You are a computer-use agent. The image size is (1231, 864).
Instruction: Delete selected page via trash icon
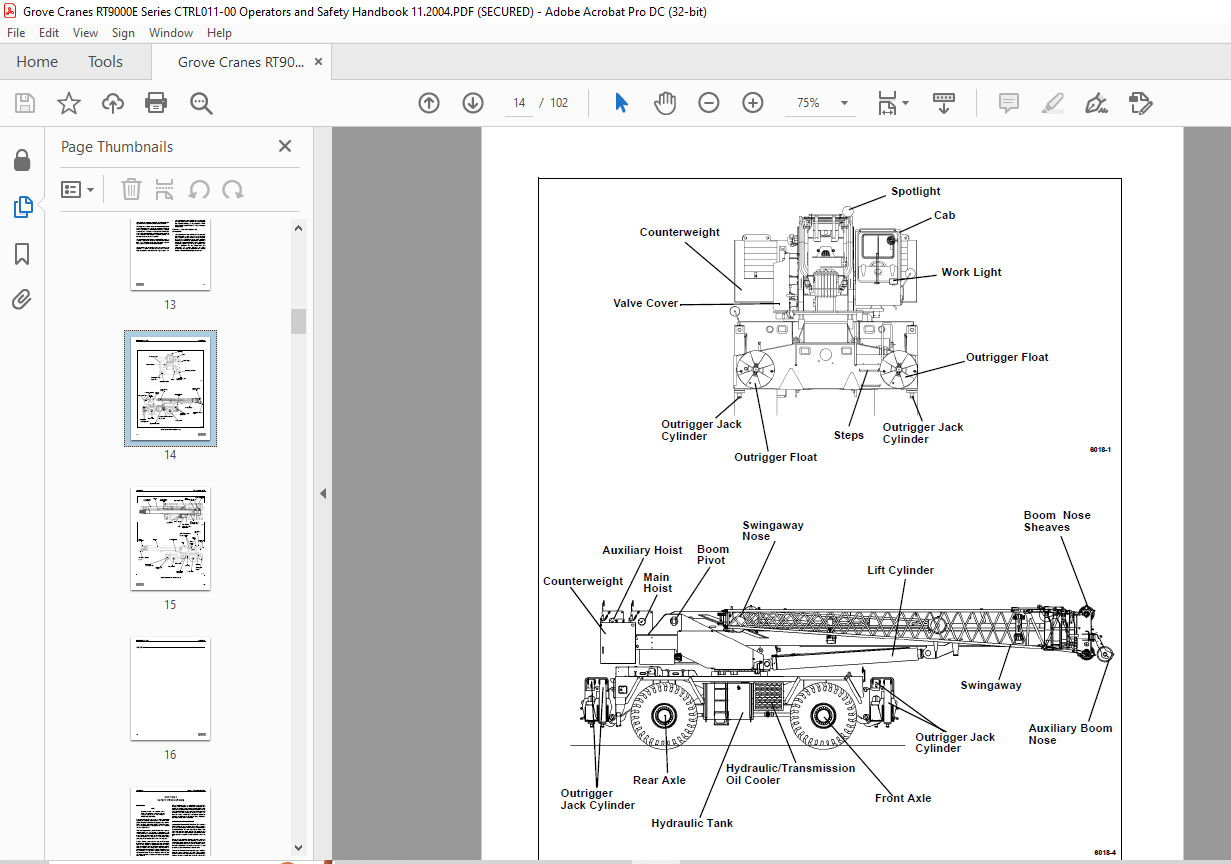coord(132,189)
